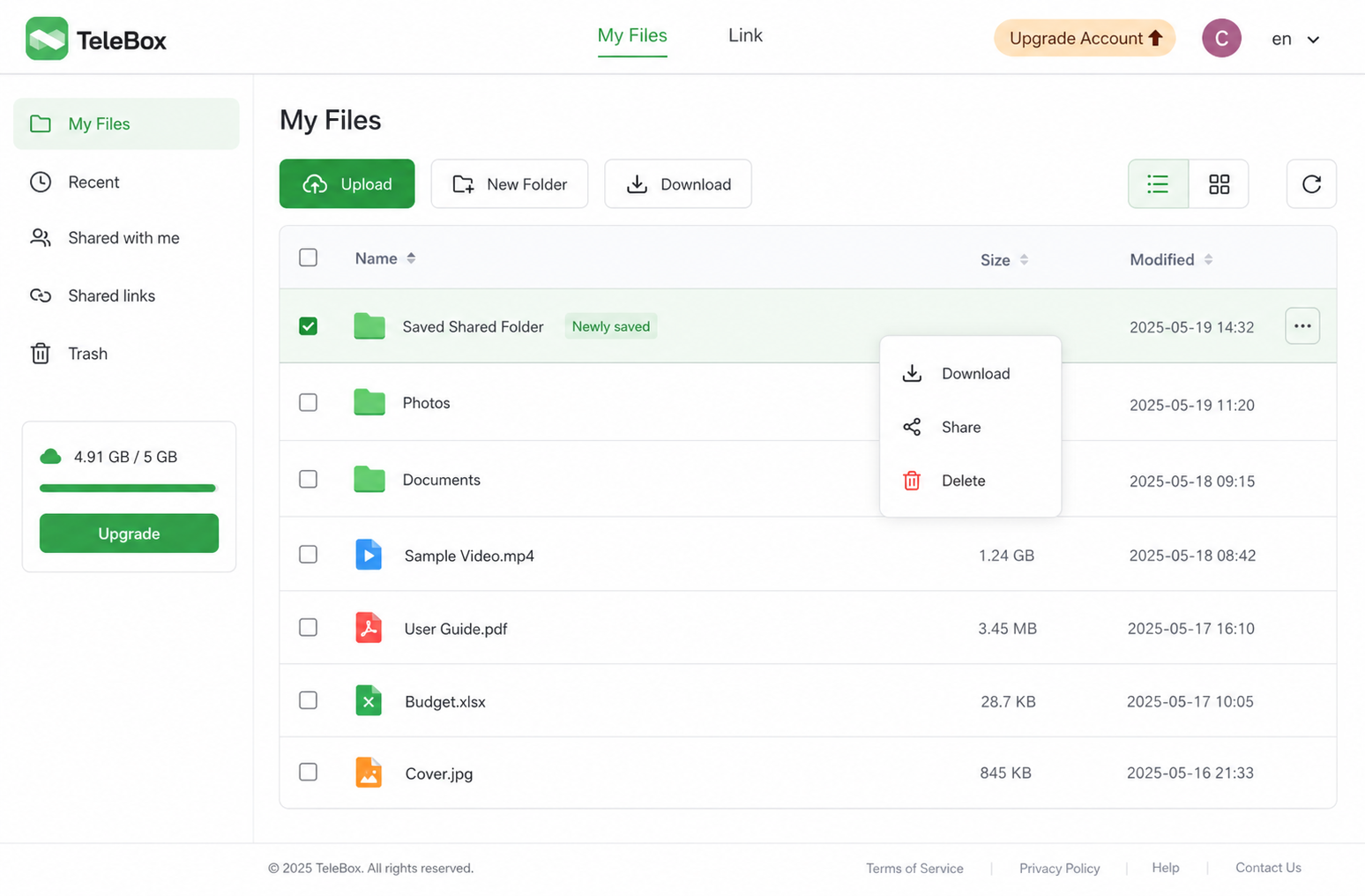This screenshot has width=1365, height=896.
Task: Open the Terms of Service link
Action: [x=914, y=868]
